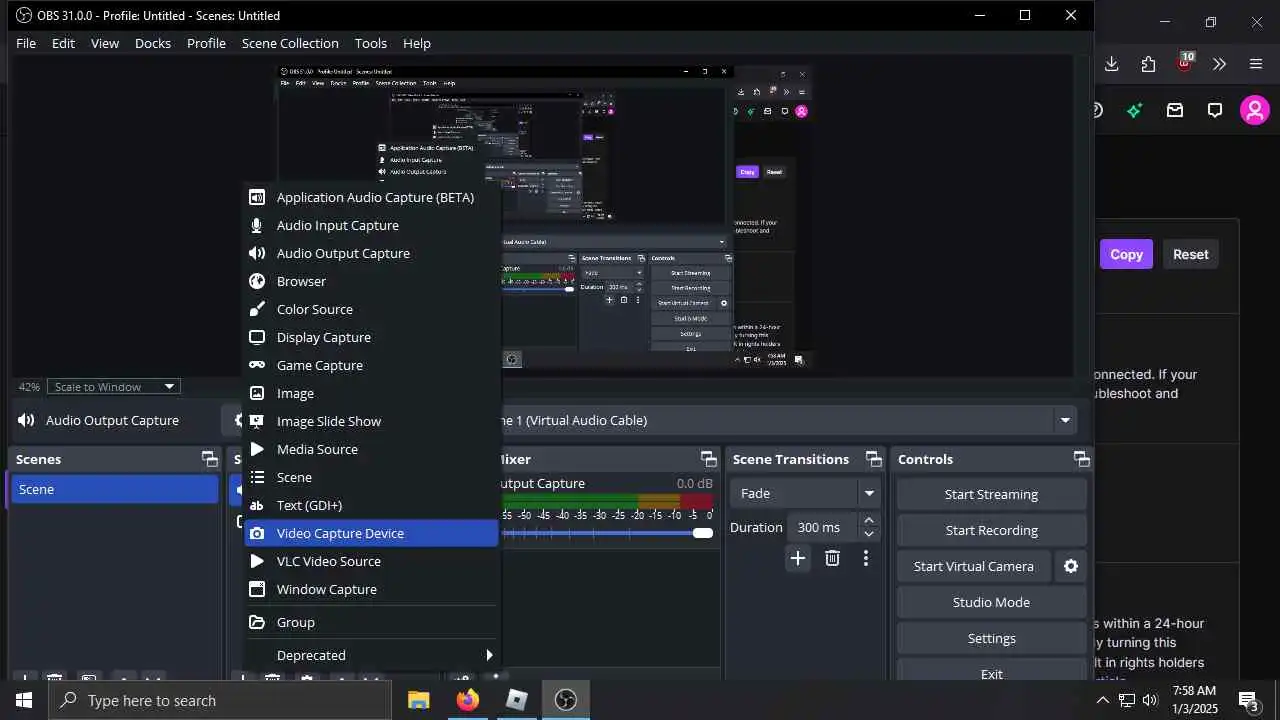Open the Twitch inbox notifications icon
This screenshot has height=720, width=1280.
tap(1175, 110)
